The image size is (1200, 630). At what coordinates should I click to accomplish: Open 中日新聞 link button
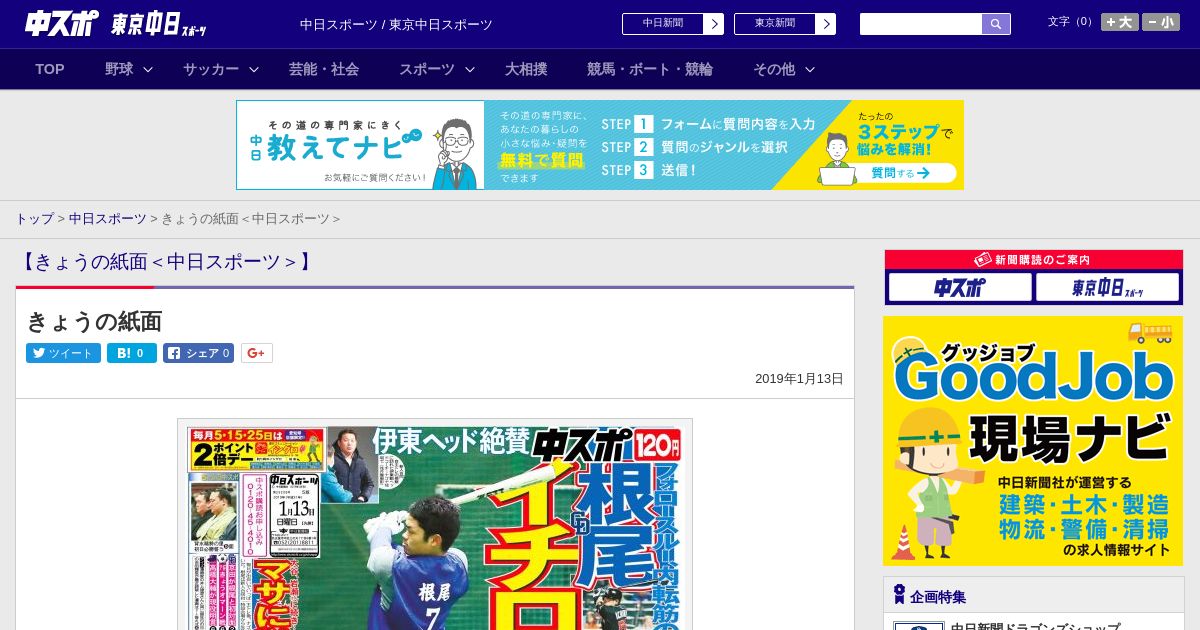tap(663, 24)
